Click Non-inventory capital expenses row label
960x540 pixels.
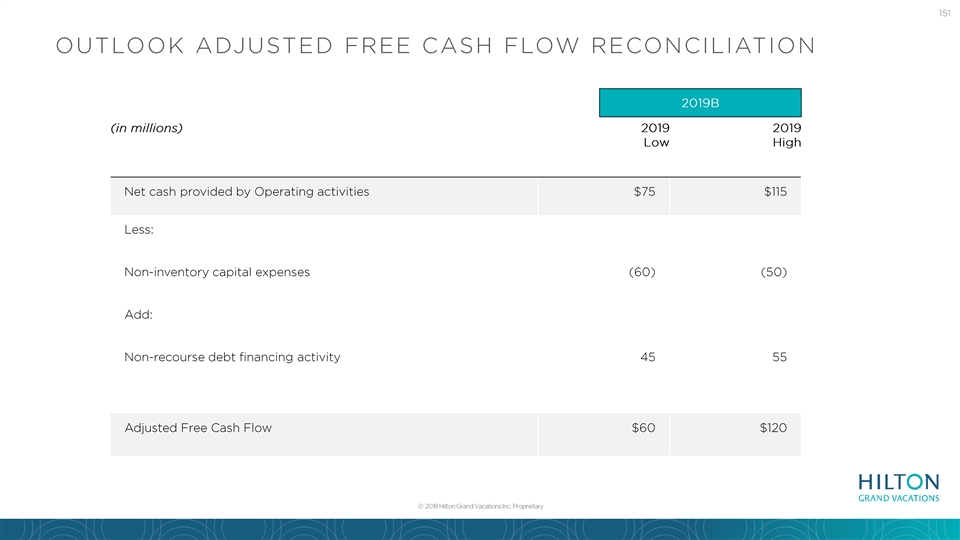217,272
